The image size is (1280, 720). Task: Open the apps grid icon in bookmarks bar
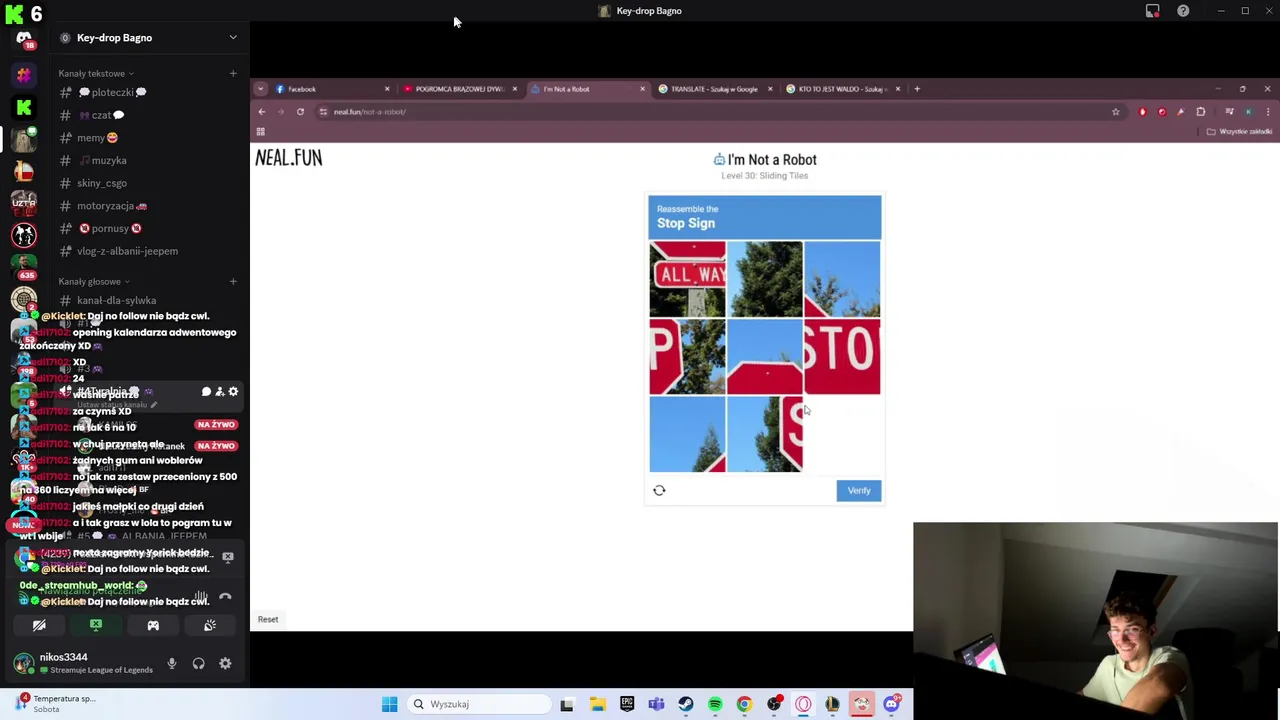click(260, 132)
